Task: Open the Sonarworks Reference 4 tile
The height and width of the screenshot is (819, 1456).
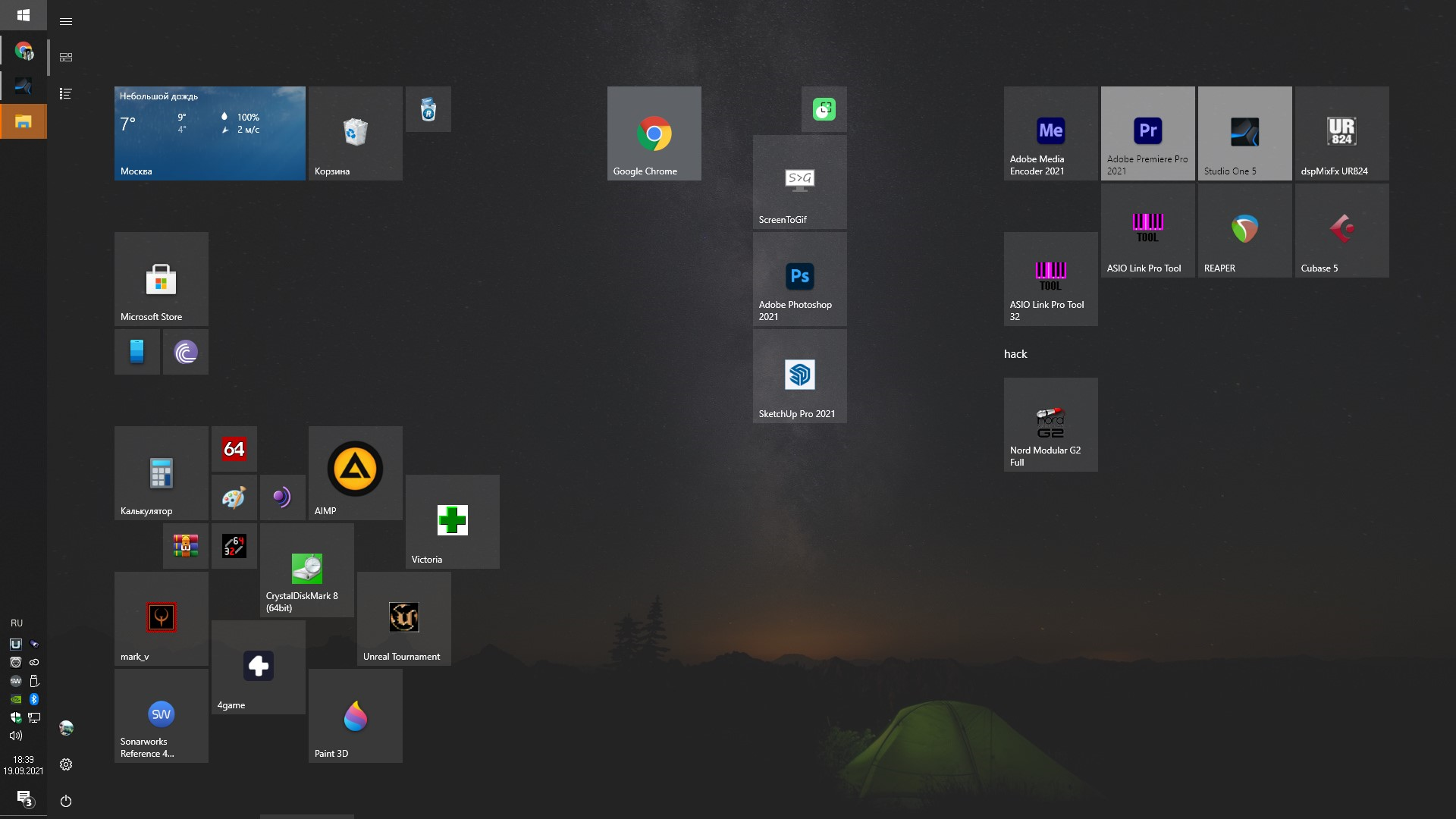Action: tap(161, 716)
